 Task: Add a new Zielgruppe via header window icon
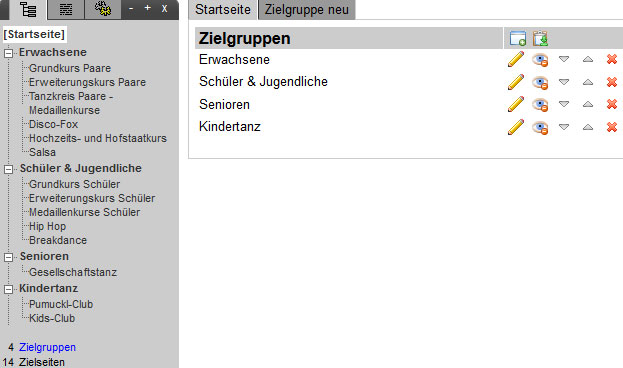[518, 39]
